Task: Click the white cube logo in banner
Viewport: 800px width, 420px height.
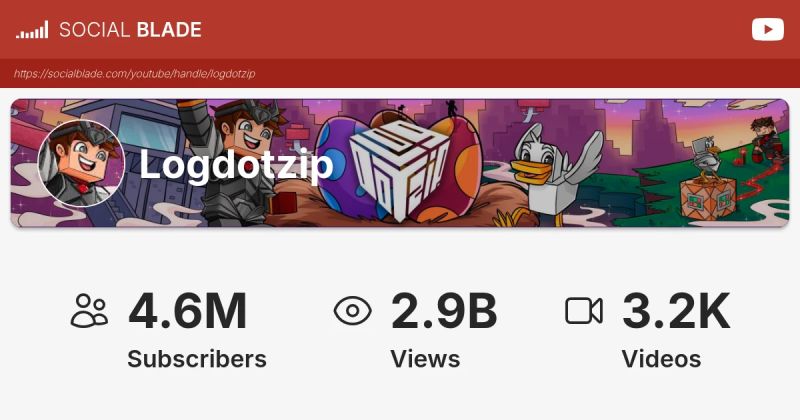Action: pyautogui.click(x=399, y=168)
